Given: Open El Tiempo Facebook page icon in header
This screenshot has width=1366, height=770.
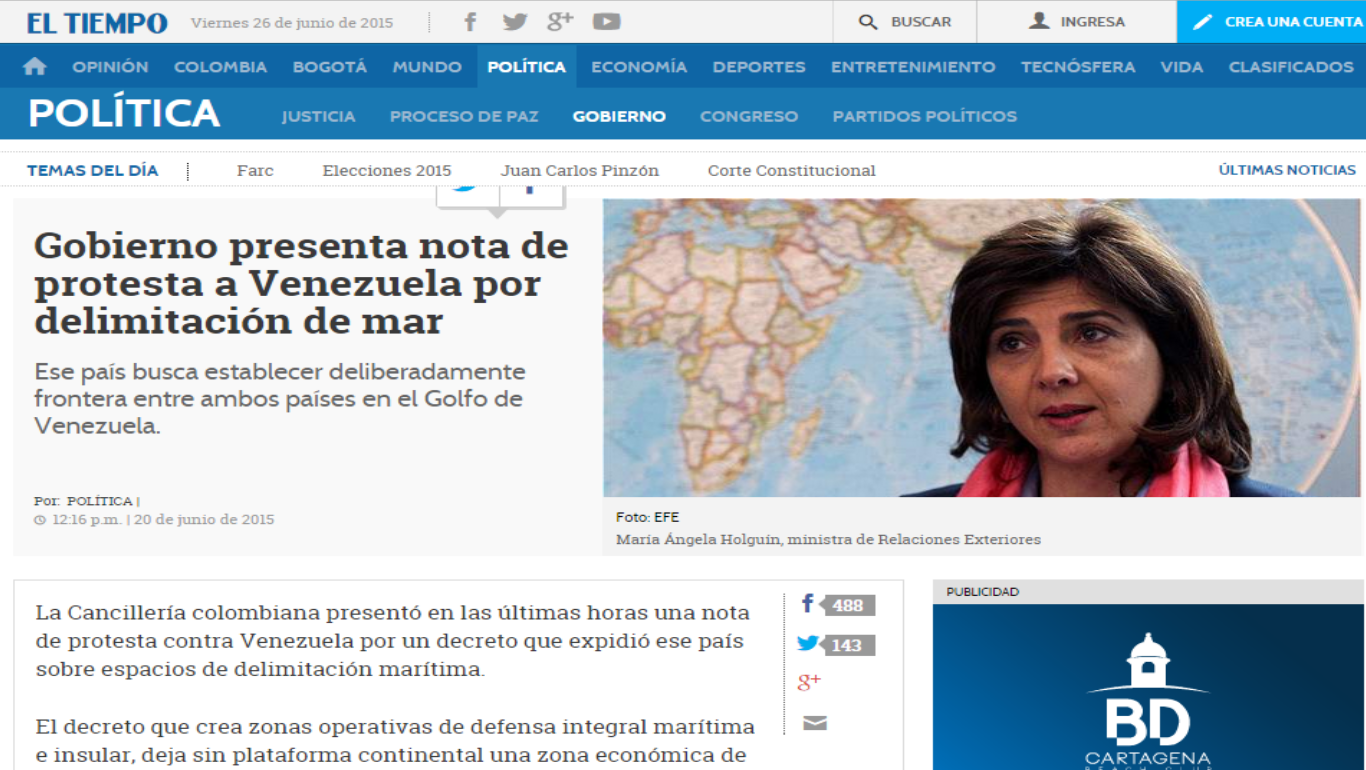Looking at the screenshot, I should point(471,21).
